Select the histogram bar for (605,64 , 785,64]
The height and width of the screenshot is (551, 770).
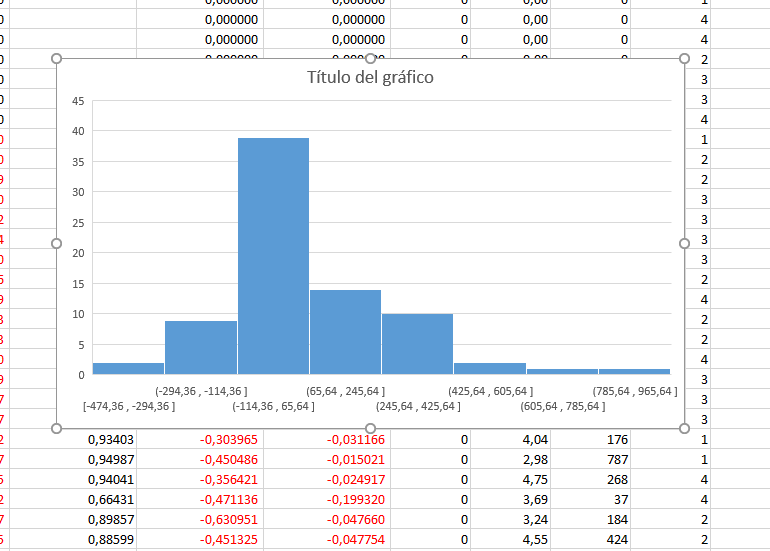click(x=562, y=371)
